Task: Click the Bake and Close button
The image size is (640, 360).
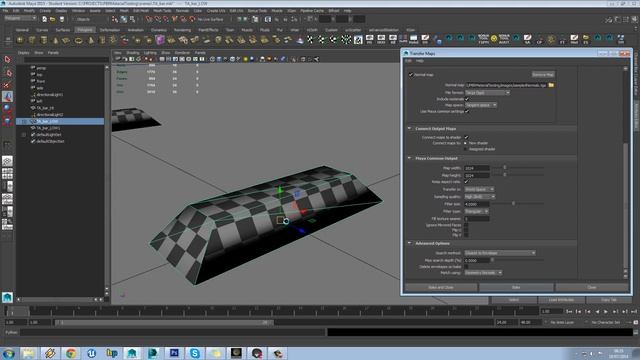Action: pos(441,287)
